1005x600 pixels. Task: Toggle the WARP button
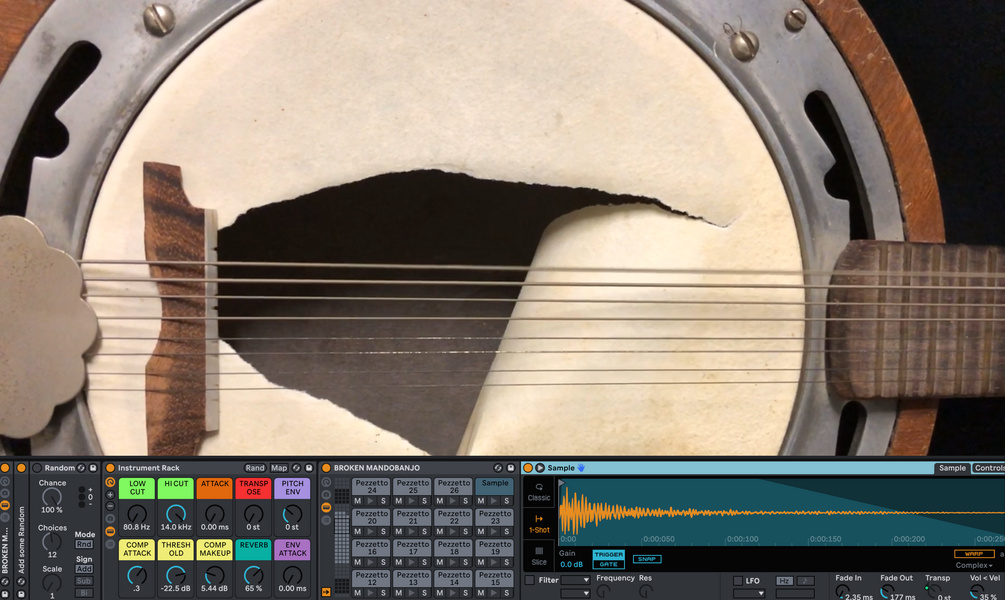coord(974,553)
